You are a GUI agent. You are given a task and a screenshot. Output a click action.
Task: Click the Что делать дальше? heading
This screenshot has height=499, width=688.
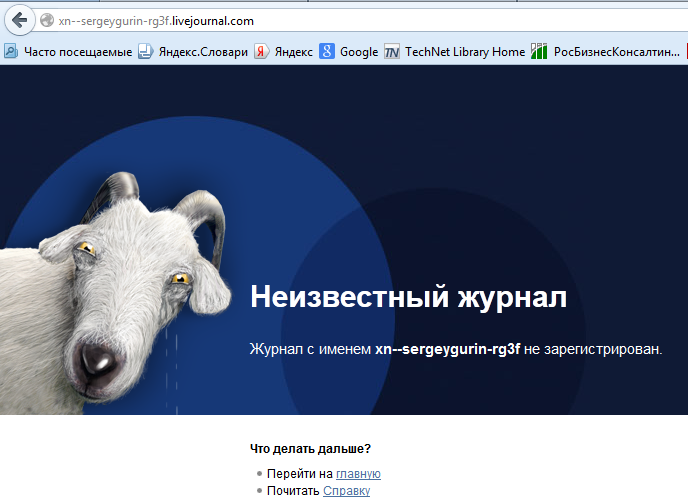point(310,449)
